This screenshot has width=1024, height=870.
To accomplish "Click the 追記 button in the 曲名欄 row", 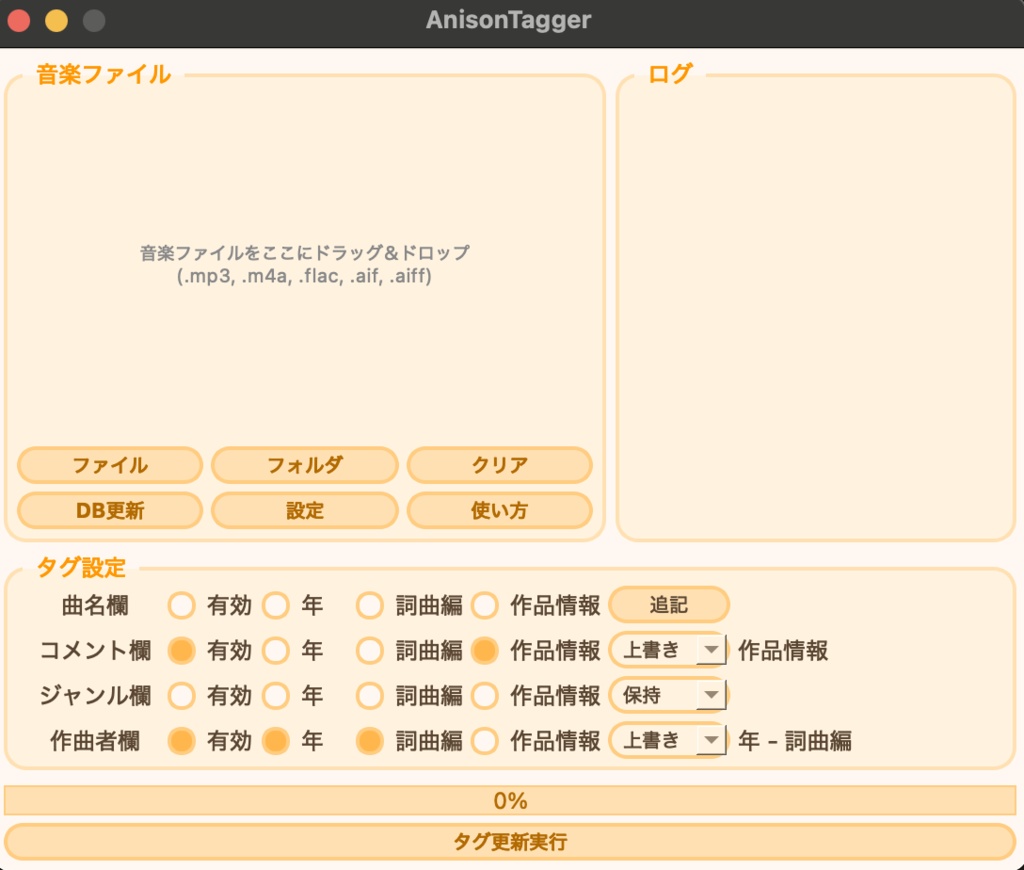I will click(668, 604).
